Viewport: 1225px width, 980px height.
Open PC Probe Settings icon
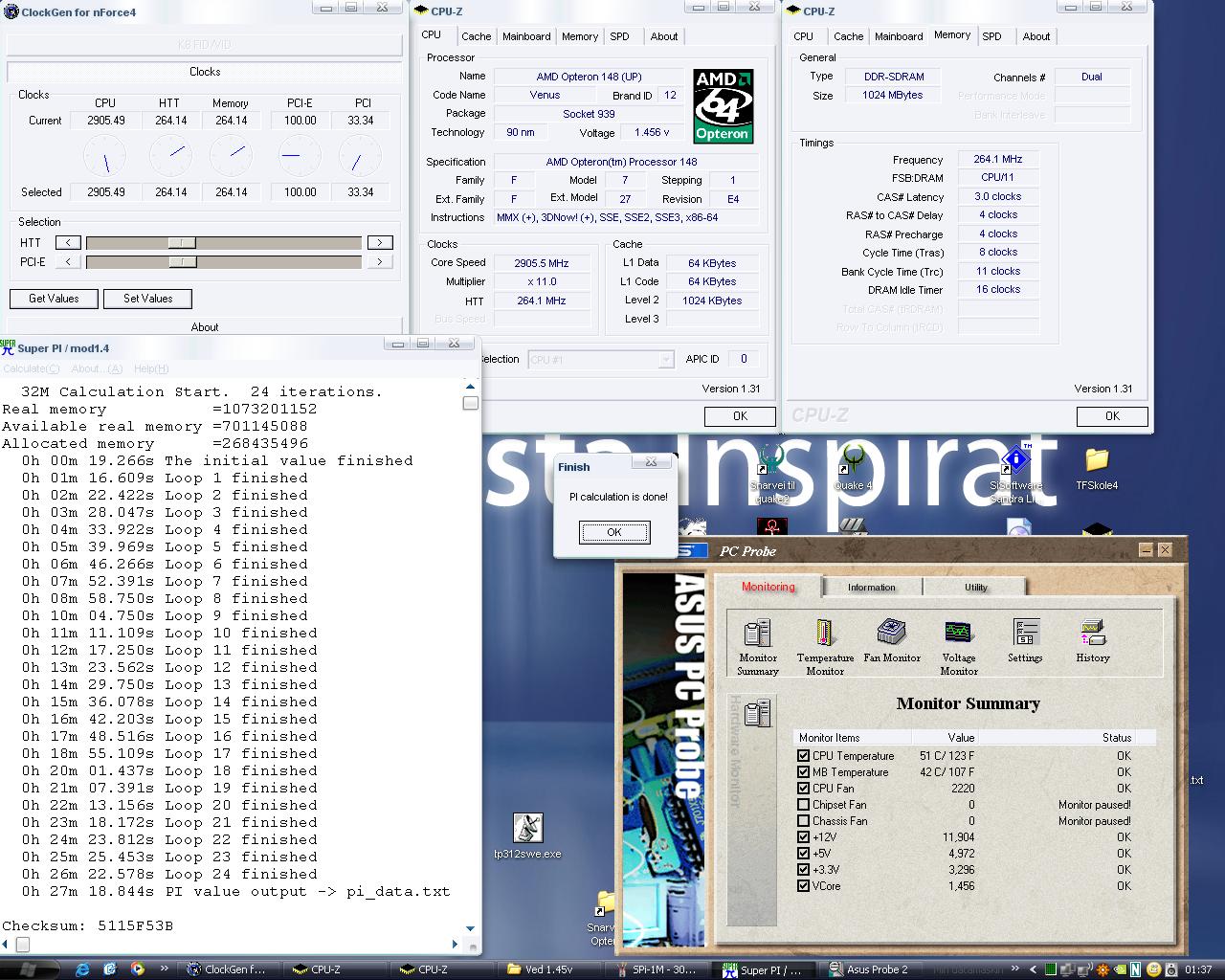click(x=1025, y=640)
